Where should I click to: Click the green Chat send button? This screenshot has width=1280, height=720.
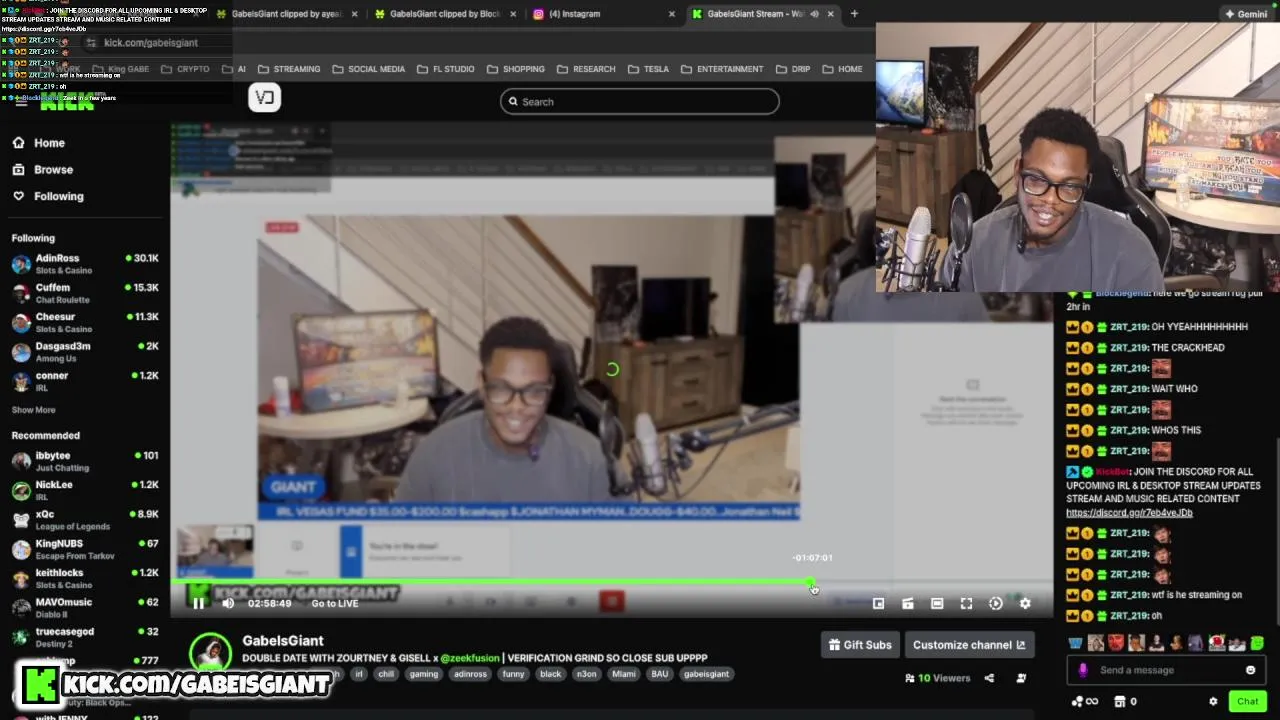(x=1247, y=701)
